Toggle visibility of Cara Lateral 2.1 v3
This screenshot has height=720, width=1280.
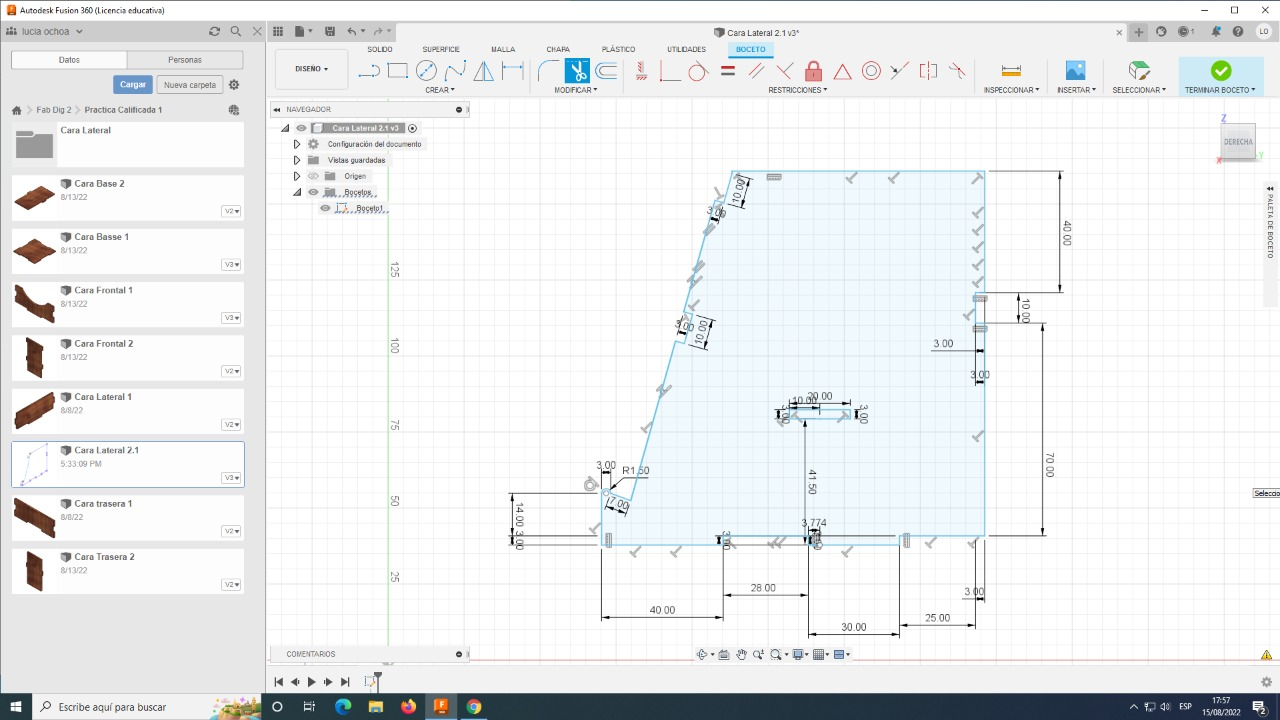tap(301, 128)
